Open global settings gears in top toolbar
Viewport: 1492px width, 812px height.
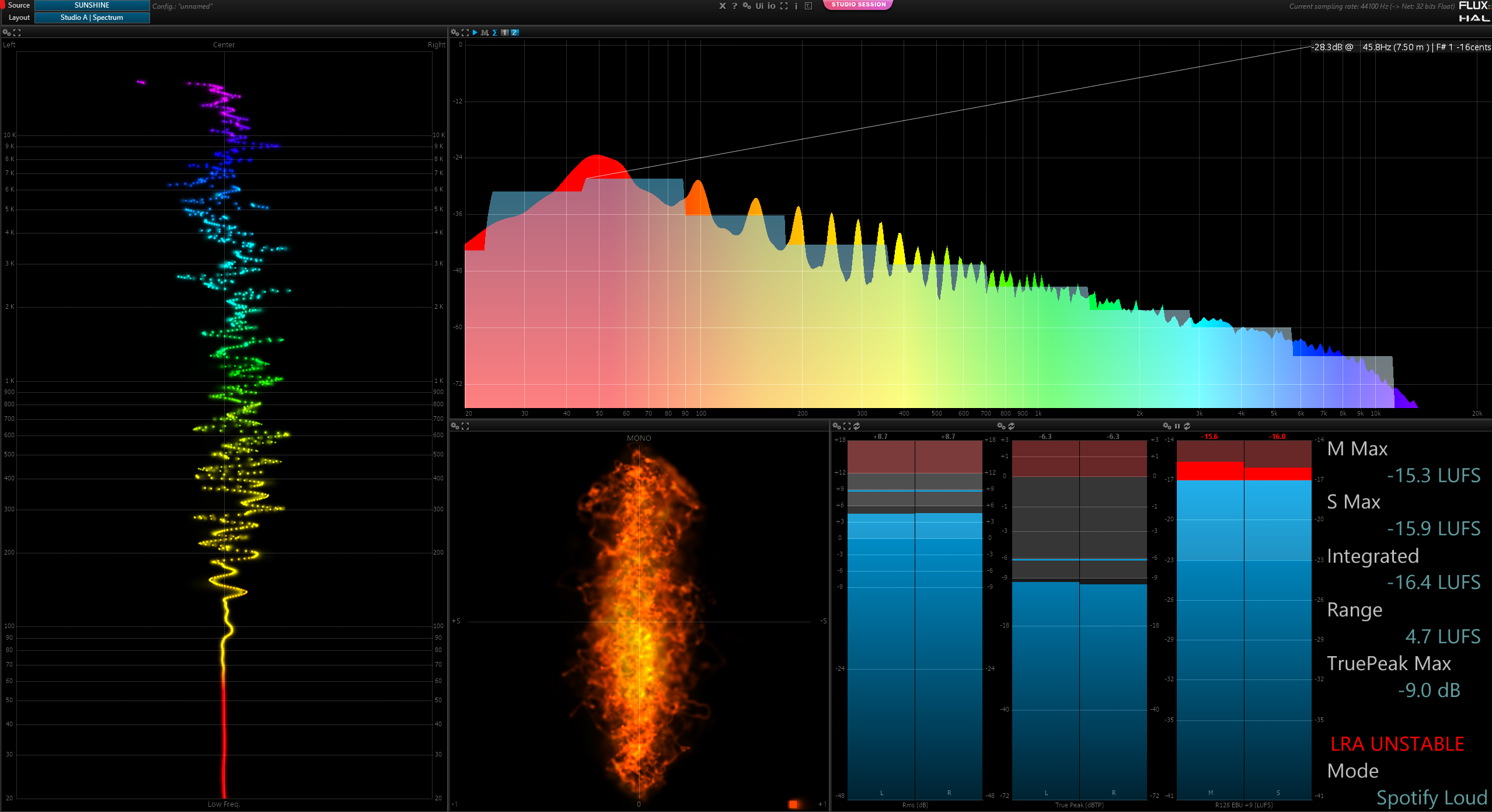click(747, 6)
